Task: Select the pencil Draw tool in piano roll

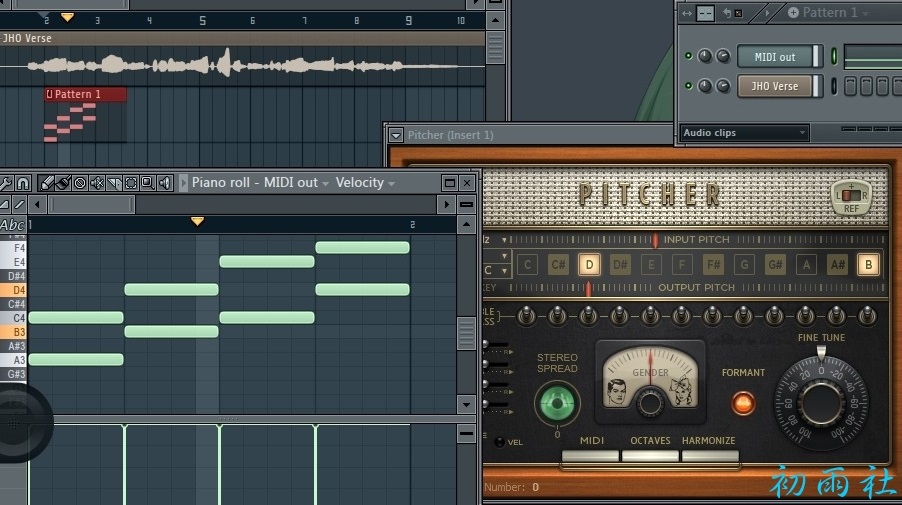Action: tap(47, 183)
